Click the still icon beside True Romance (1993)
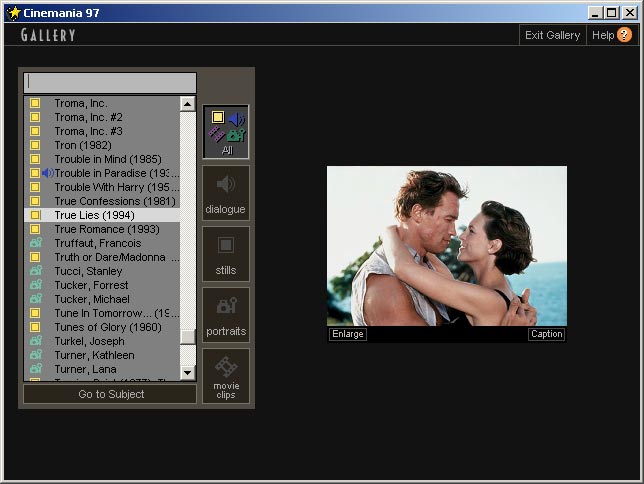This screenshot has width=644, height=484. click(x=35, y=229)
